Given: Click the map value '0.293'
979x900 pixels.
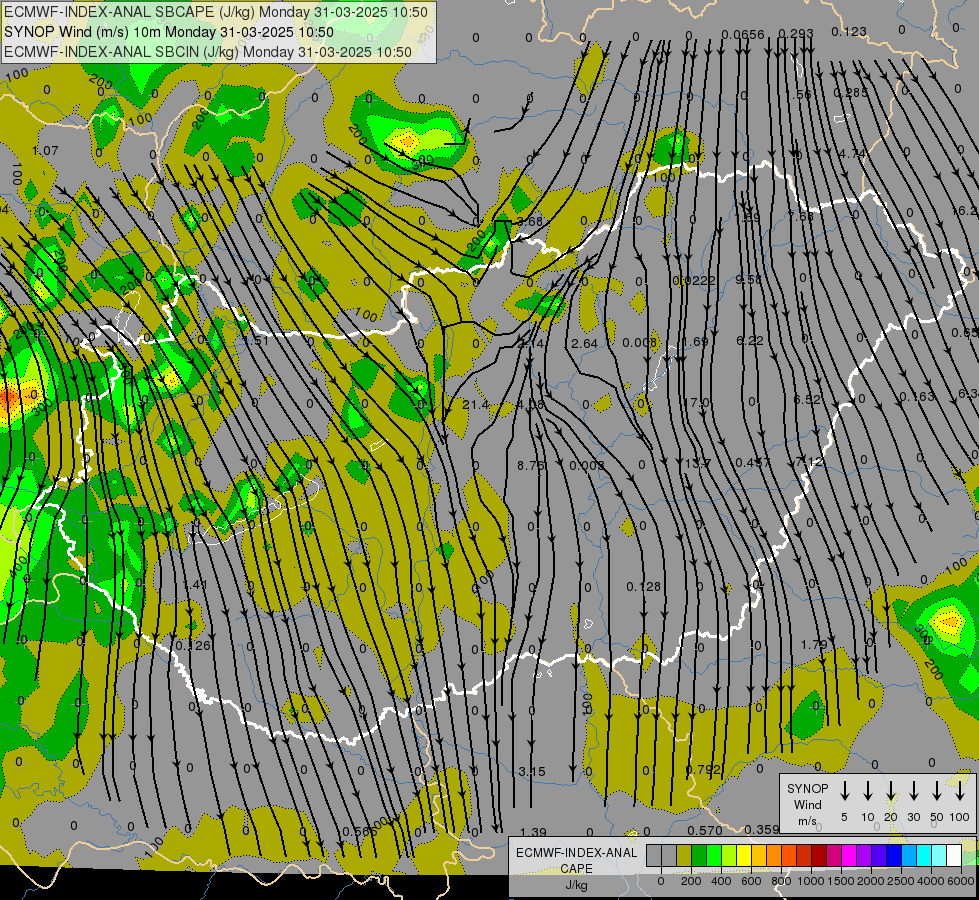Looking at the screenshot, I should (796, 34).
